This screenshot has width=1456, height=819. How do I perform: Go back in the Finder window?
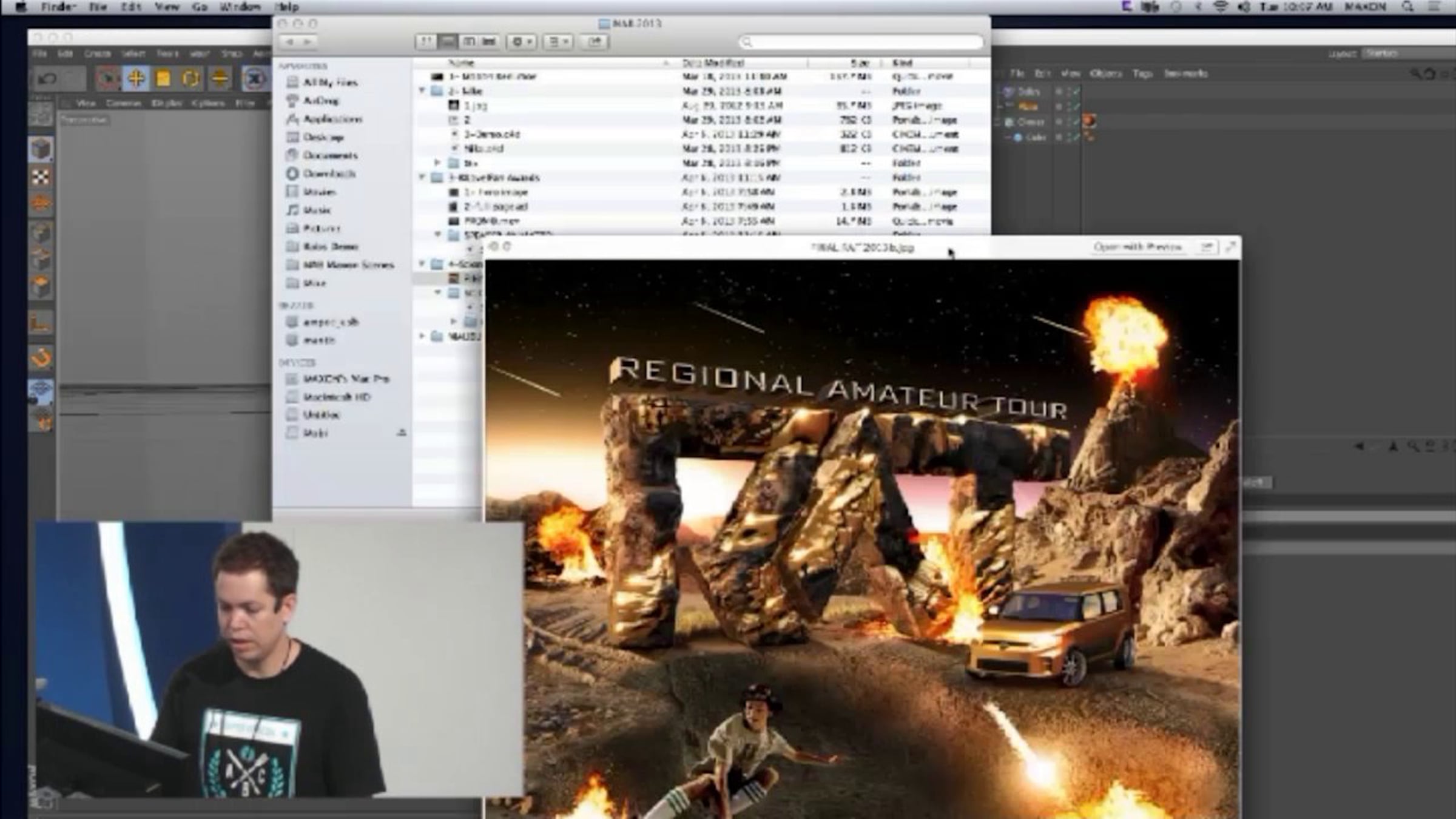pos(290,42)
